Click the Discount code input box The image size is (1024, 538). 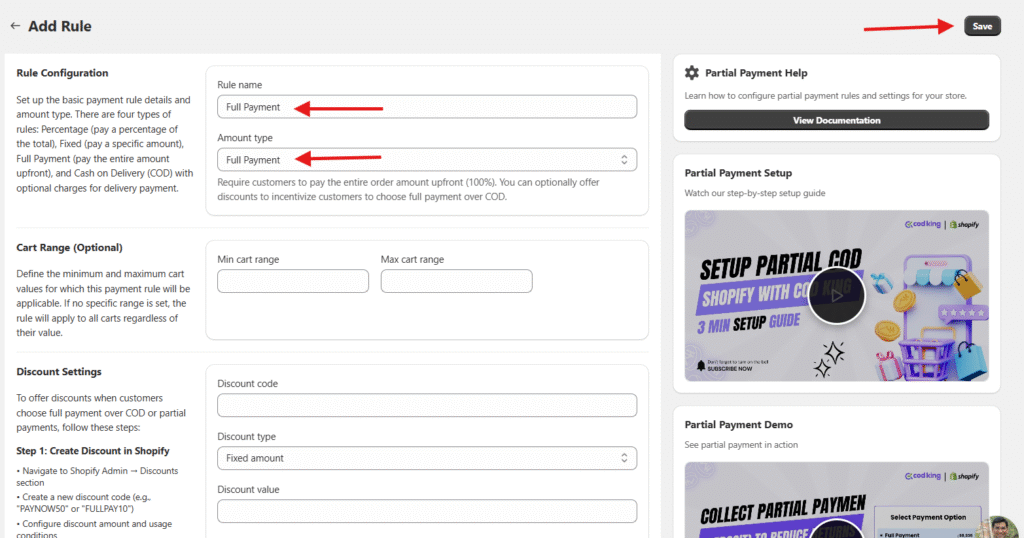click(x=427, y=405)
